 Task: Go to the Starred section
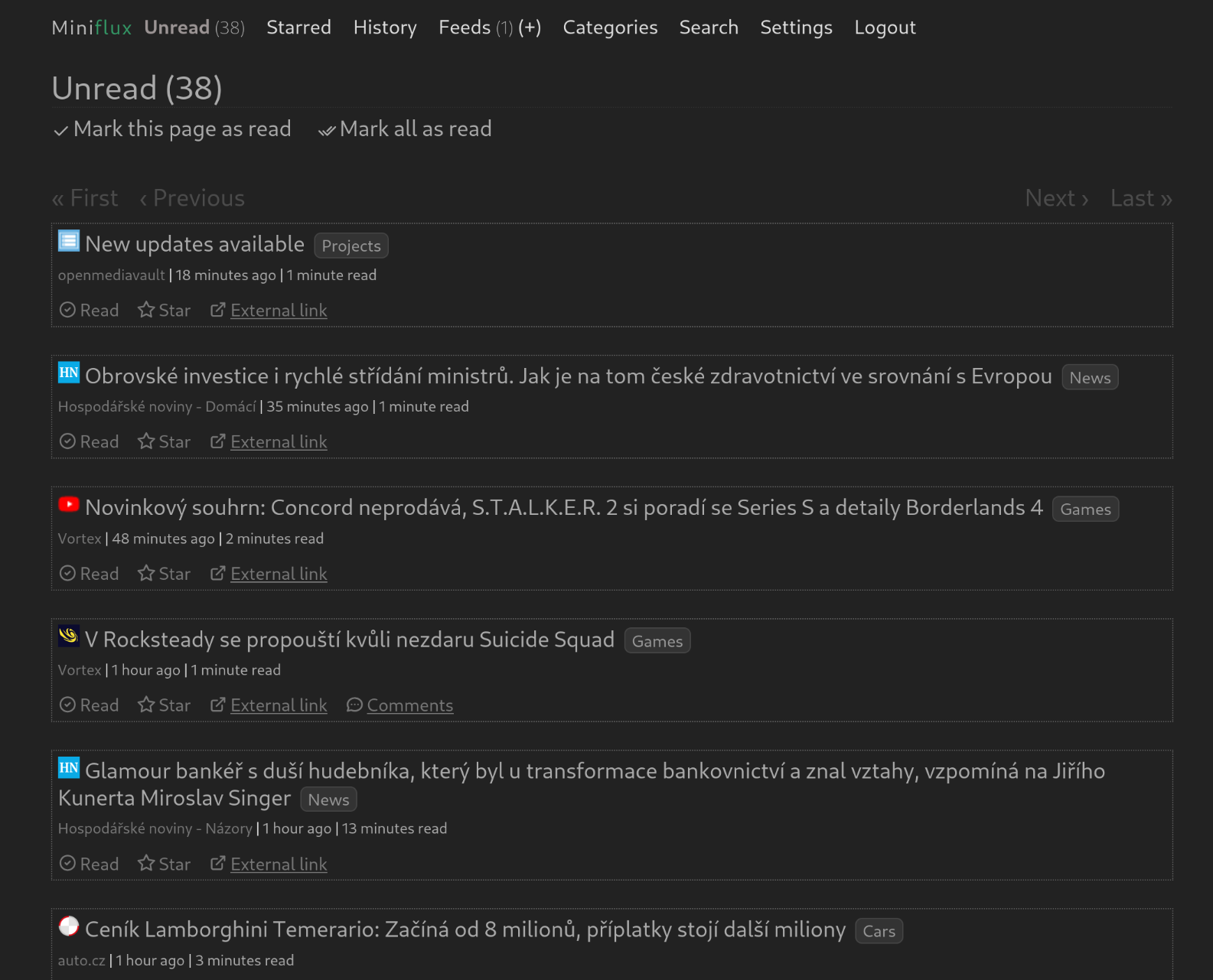pos(298,28)
